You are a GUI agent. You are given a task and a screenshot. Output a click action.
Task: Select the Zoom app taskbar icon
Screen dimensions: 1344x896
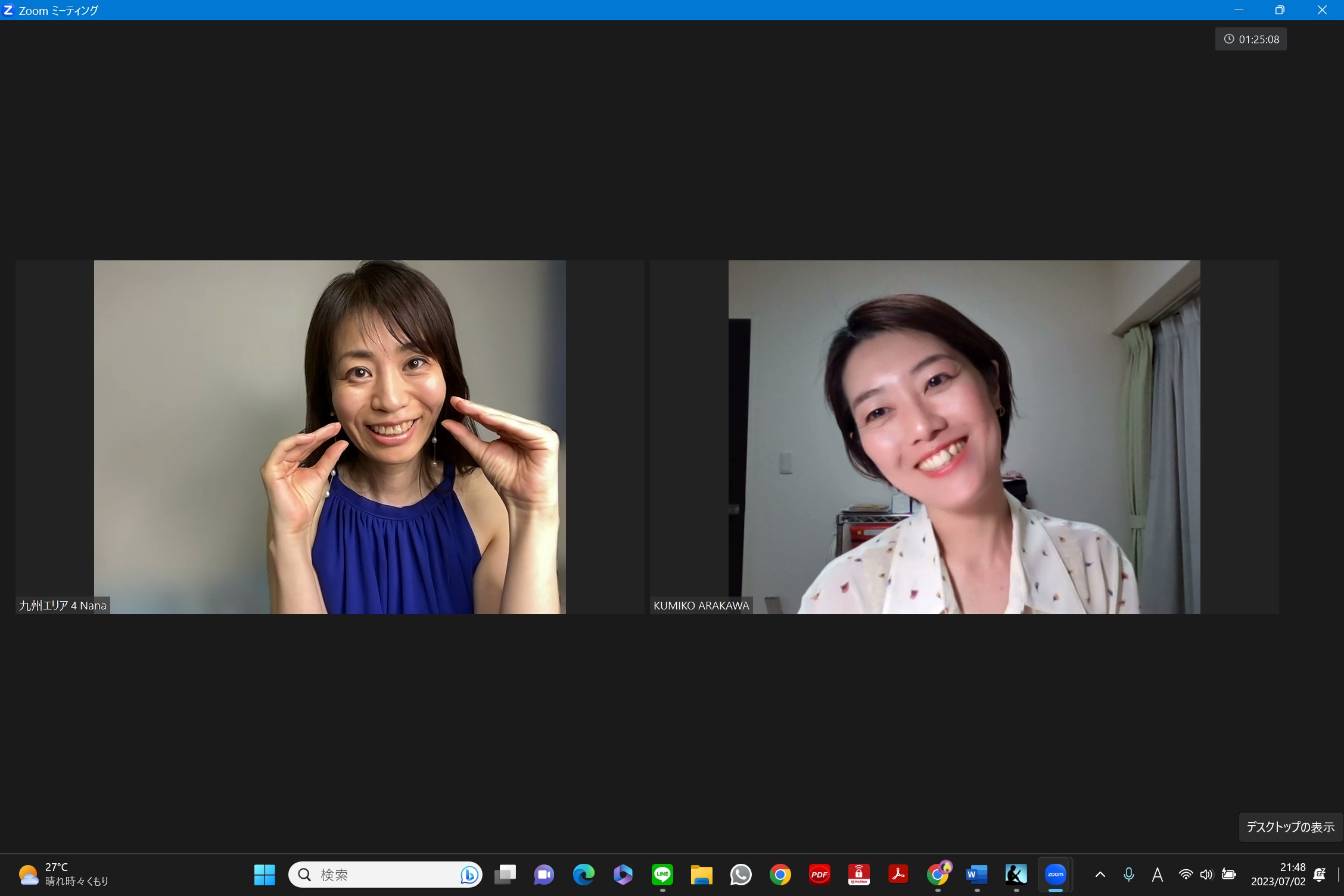[1056, 875]
